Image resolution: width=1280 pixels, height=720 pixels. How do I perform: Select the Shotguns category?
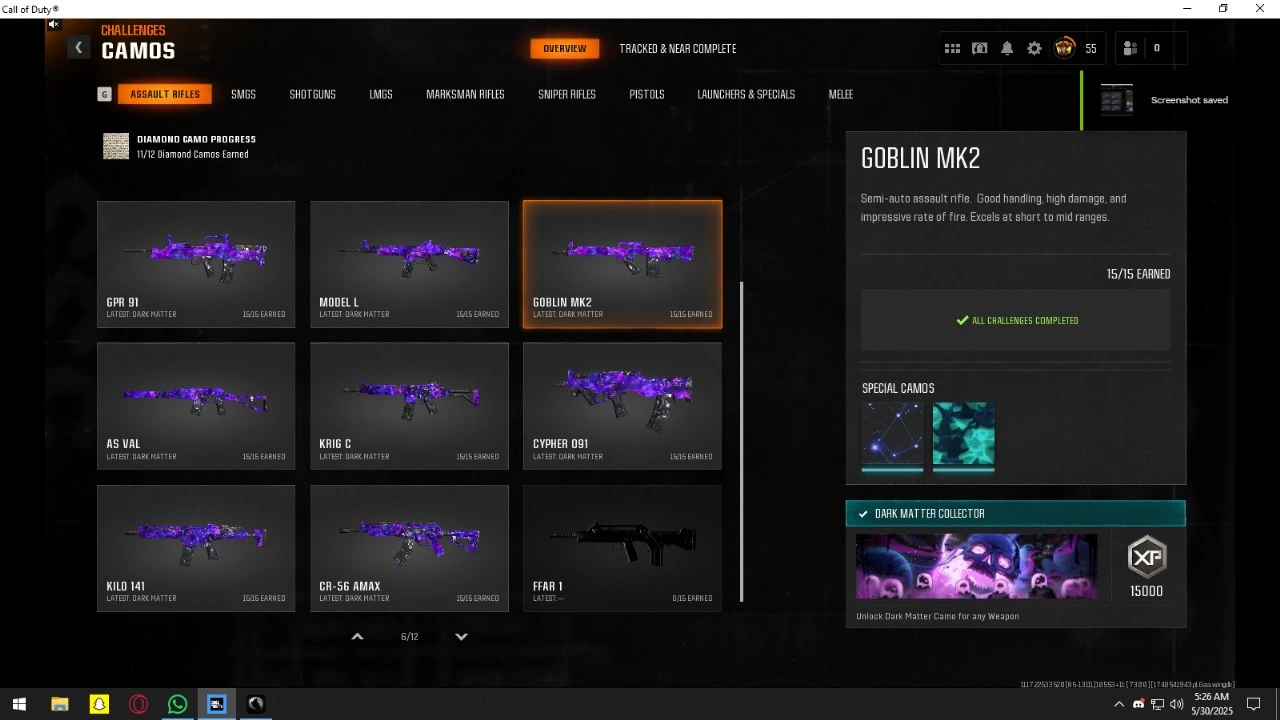(312, 94)
